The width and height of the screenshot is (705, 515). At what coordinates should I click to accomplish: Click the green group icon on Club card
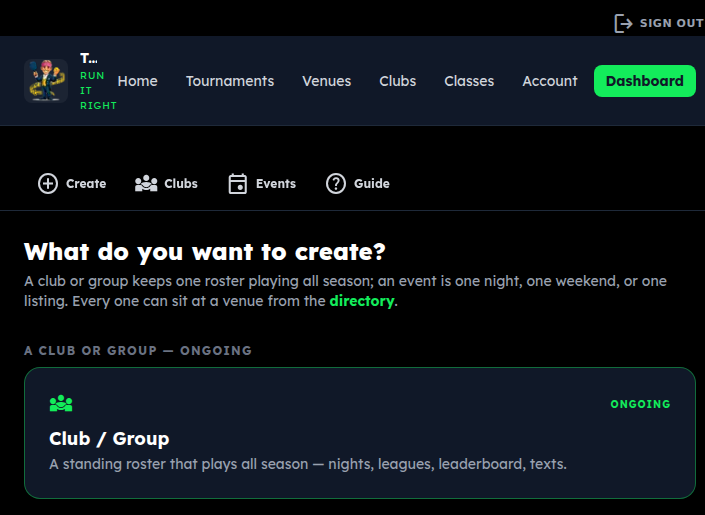[61, 403]
